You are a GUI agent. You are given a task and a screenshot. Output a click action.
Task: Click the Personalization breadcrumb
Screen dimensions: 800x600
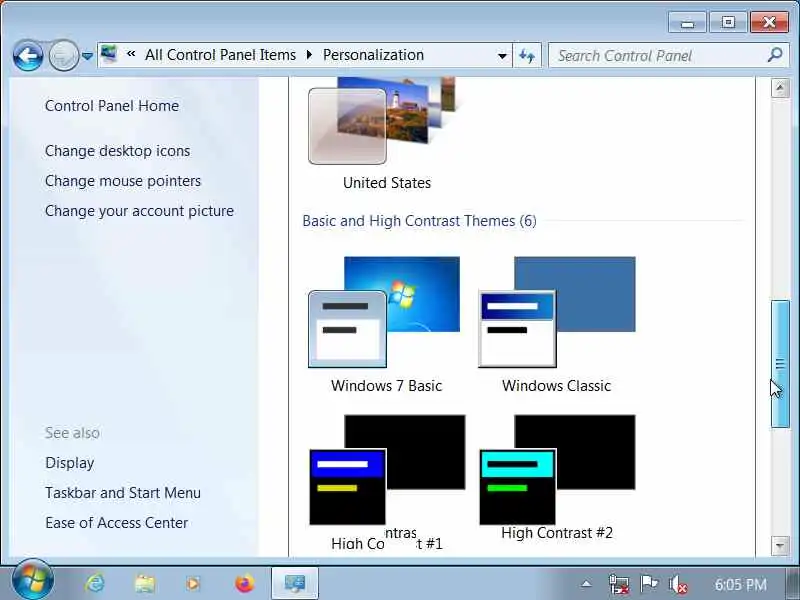point(373,55)
